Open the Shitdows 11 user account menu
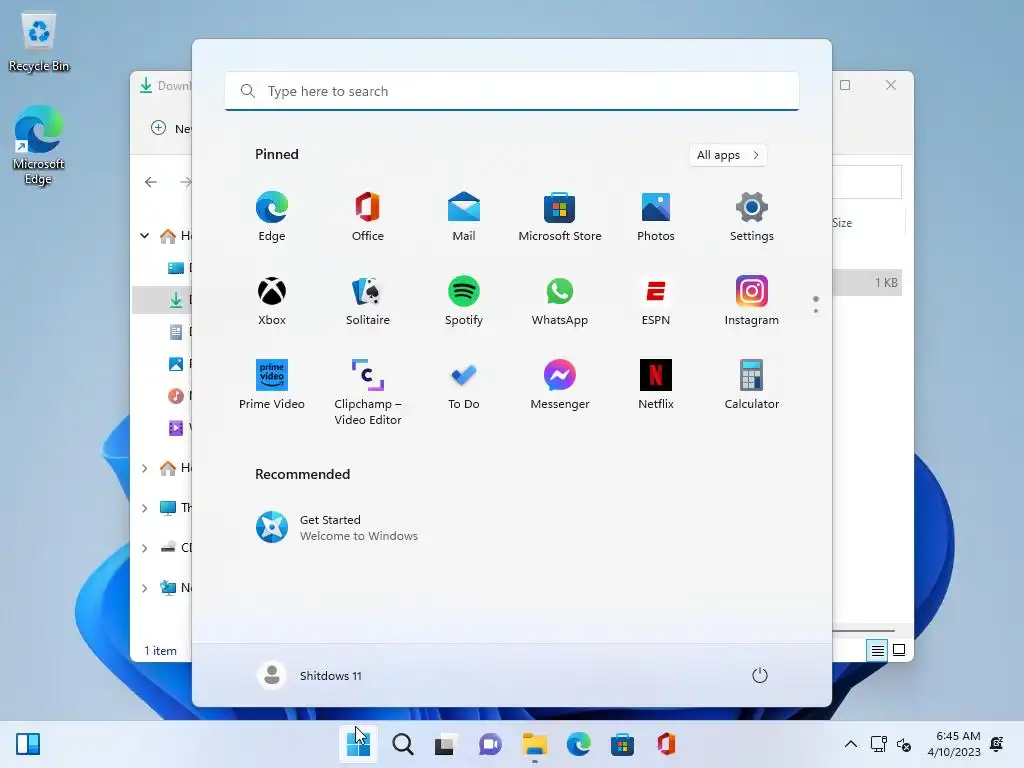 [x=310, y=675]
